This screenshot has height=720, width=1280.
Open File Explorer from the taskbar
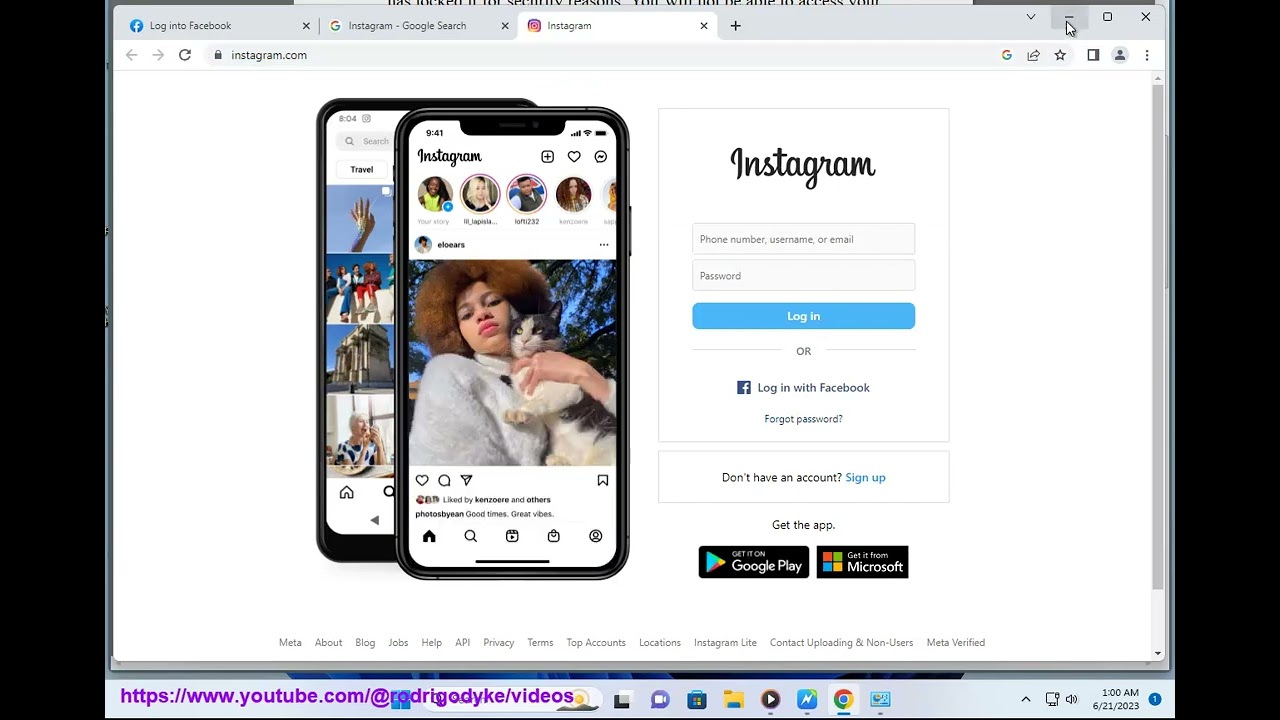tap(733, 700)
